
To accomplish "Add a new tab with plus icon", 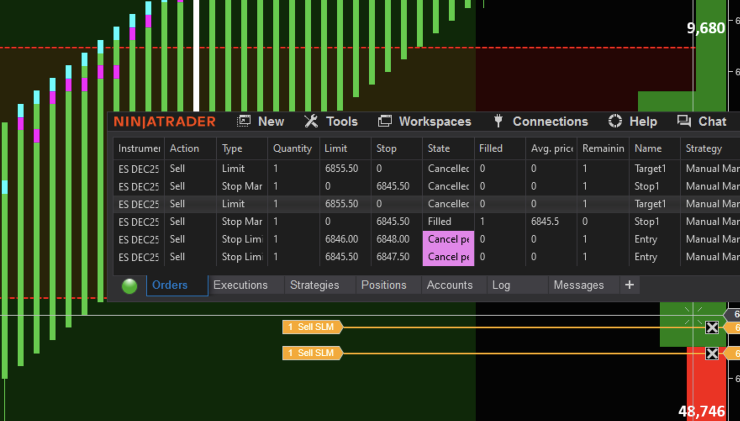I will coord(629,285).
